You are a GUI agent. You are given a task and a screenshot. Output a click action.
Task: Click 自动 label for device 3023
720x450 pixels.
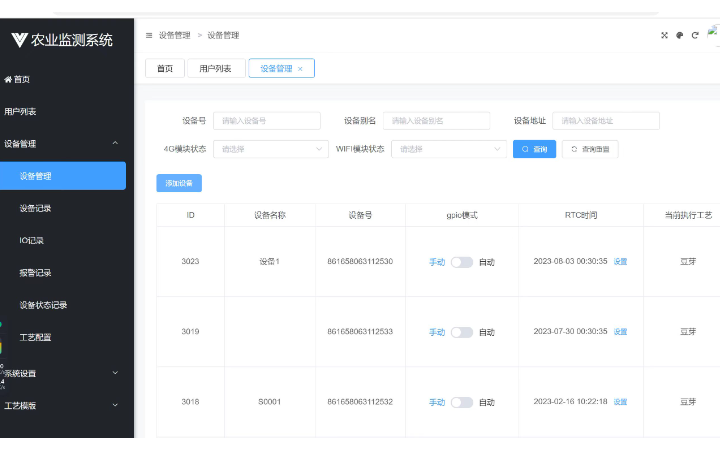(487, 262)
